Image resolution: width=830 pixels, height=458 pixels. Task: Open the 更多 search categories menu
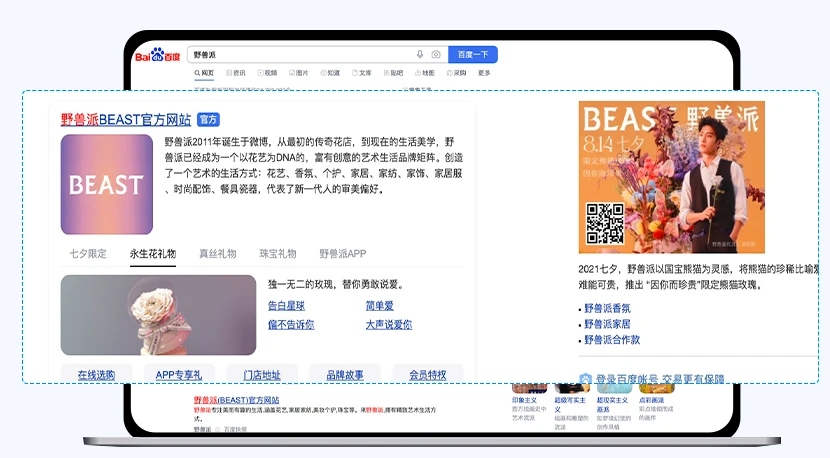[484, 73]
